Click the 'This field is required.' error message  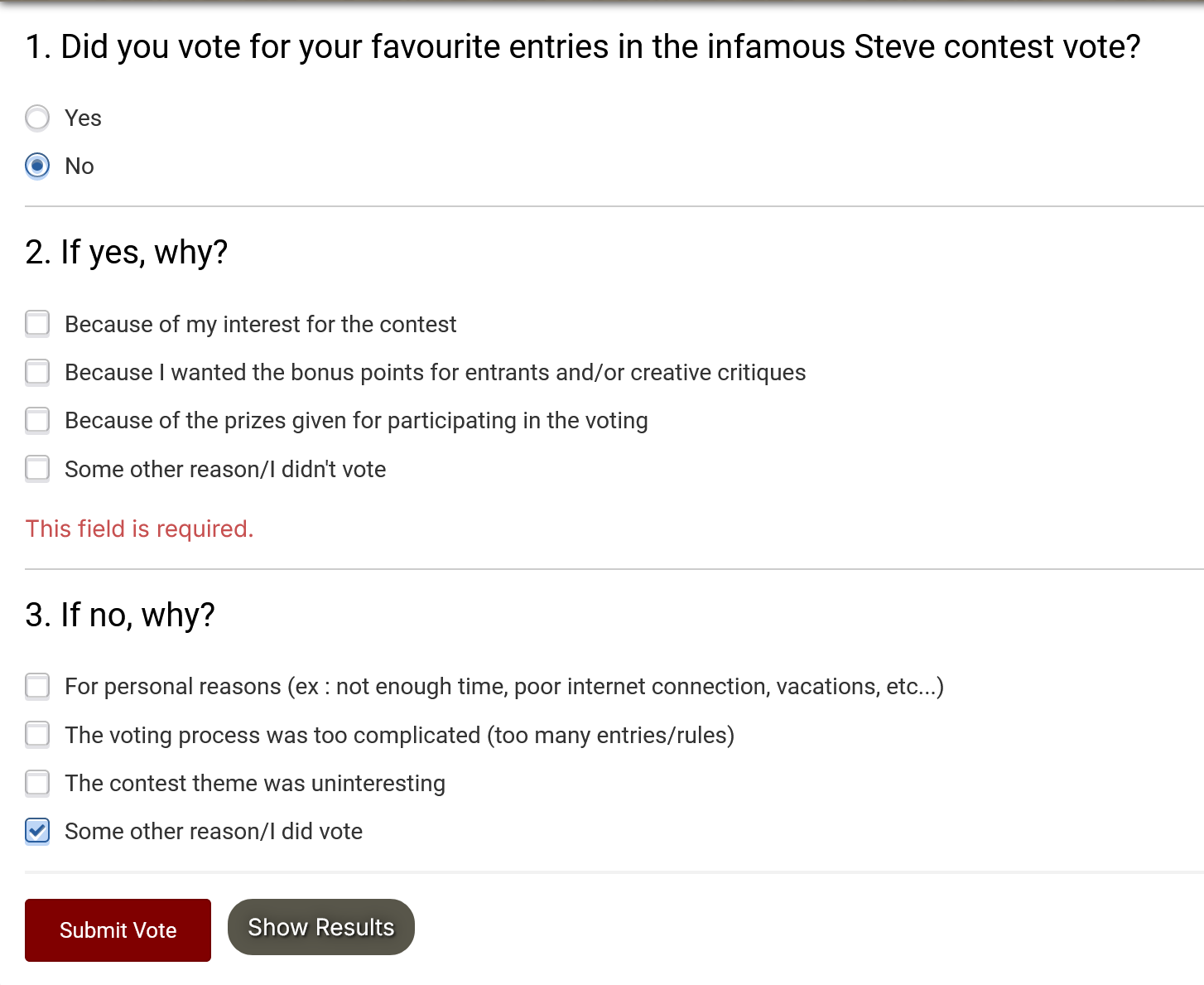139,529
